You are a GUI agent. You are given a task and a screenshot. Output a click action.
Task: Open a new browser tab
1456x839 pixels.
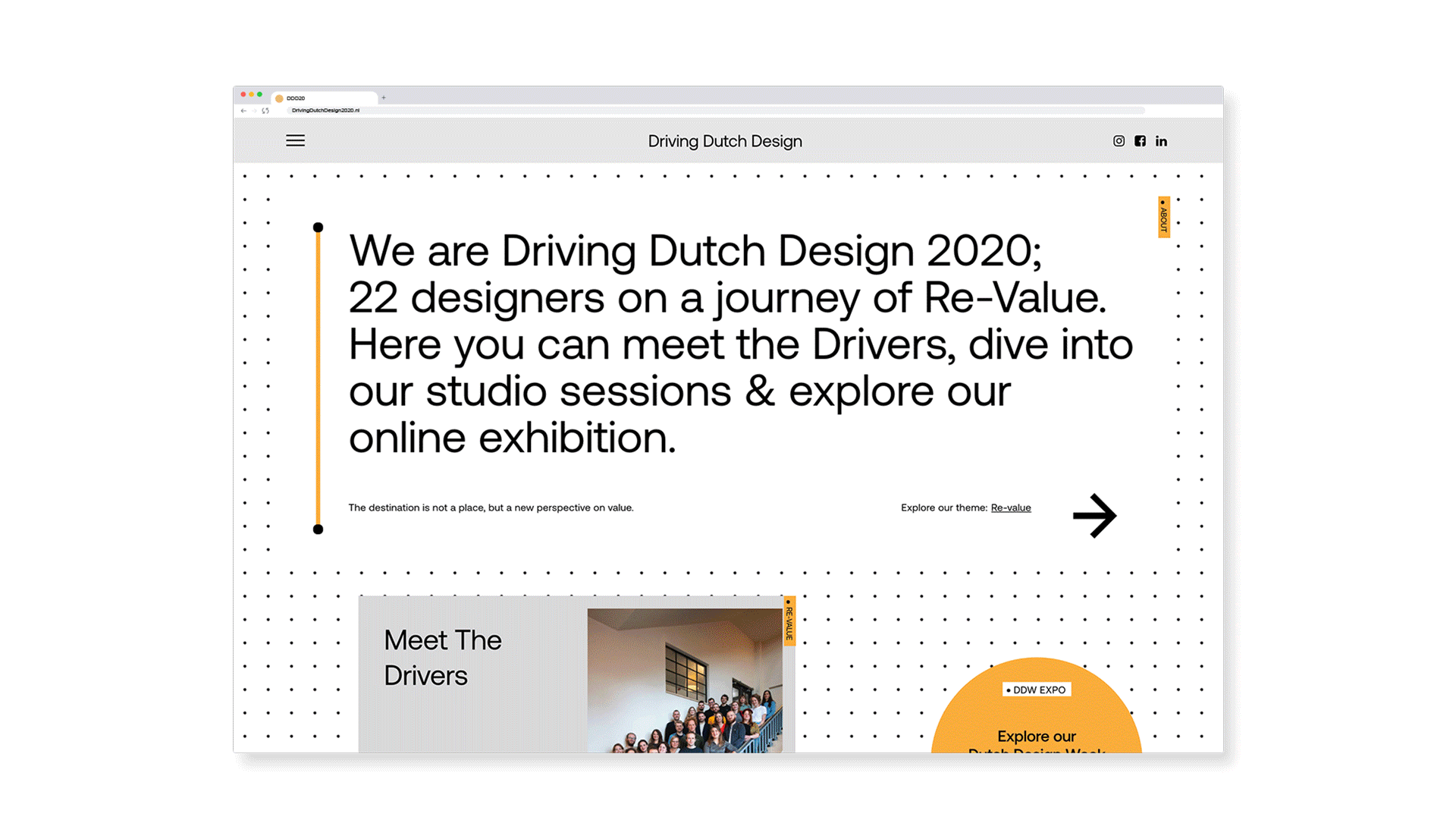384,98
